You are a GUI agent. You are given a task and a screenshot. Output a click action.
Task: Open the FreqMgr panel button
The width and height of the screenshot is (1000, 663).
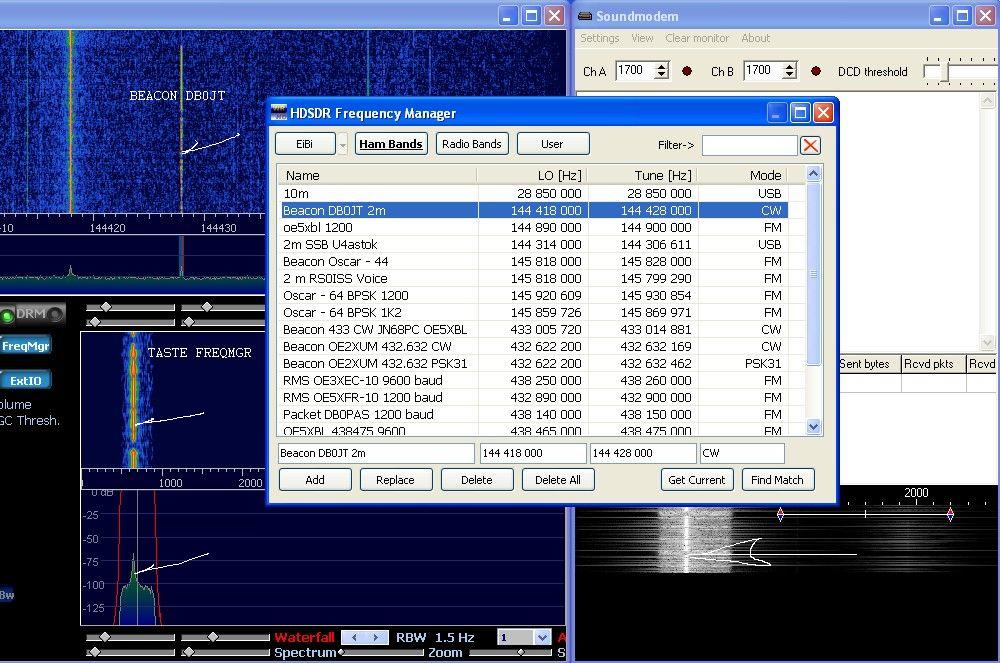point(25,346)
